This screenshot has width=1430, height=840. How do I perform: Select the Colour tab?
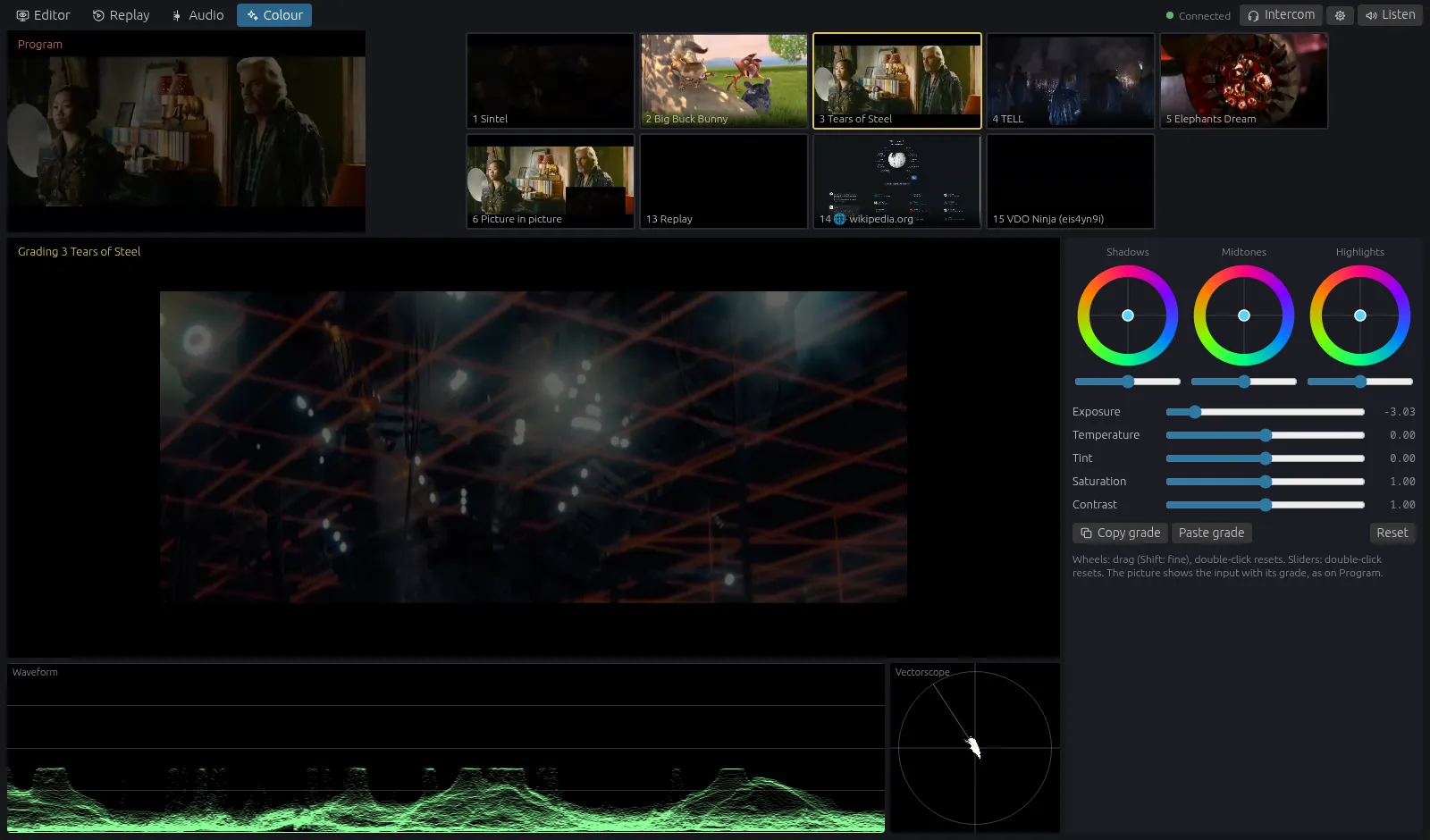(274, 15)
